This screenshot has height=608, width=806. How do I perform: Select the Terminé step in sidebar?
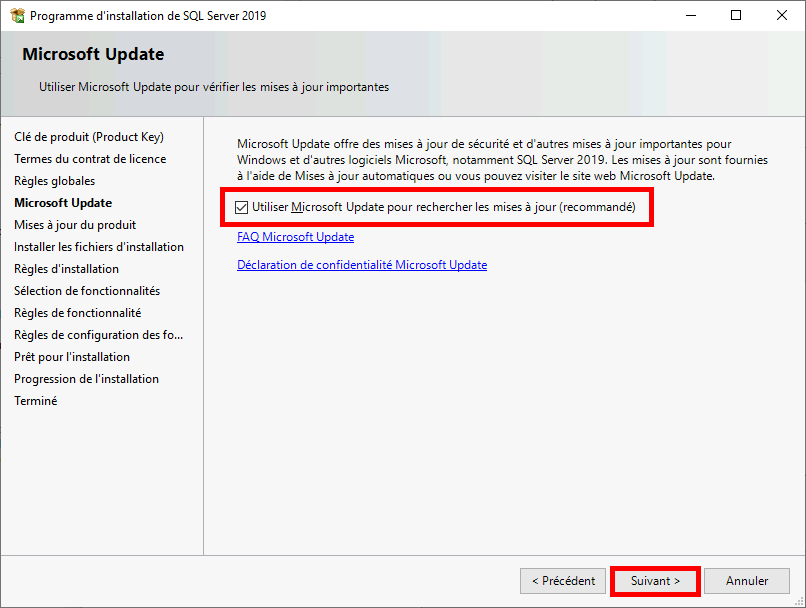[34, 400]
